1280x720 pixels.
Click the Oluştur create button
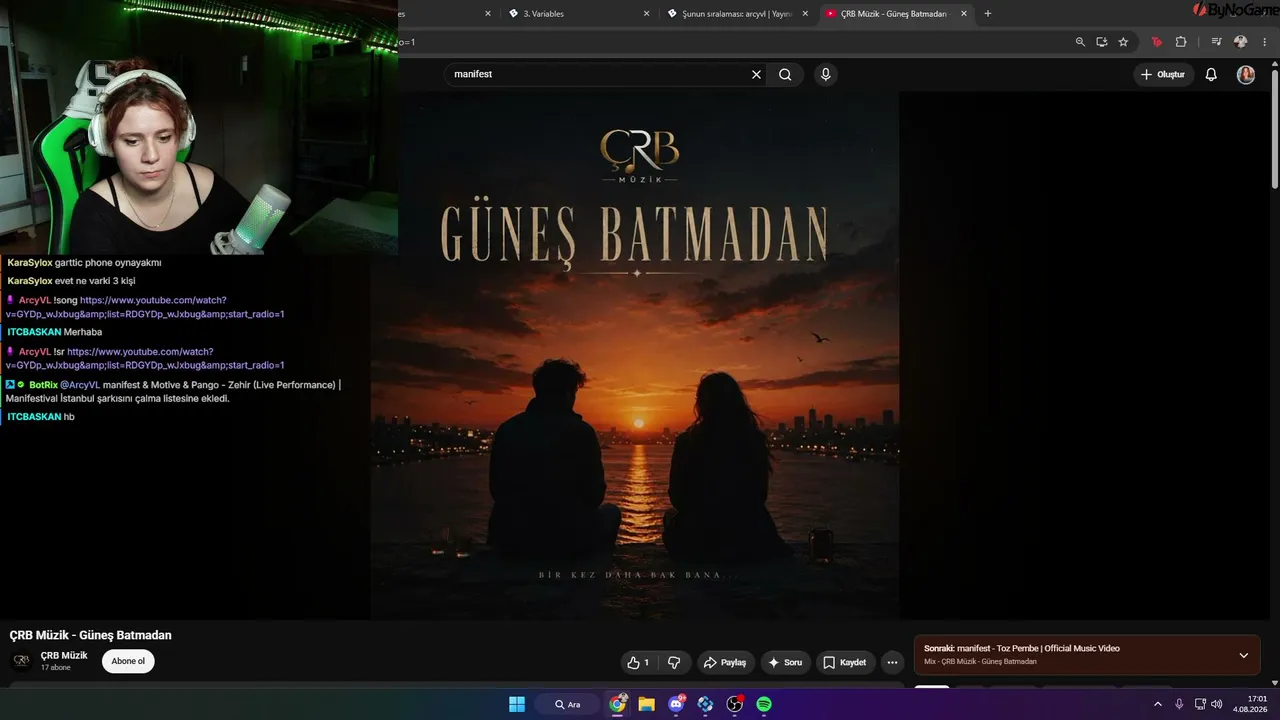1164,74
